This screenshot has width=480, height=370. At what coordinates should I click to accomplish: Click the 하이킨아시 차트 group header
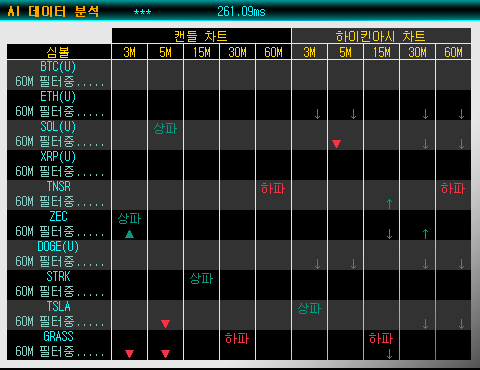pos(381,36)
